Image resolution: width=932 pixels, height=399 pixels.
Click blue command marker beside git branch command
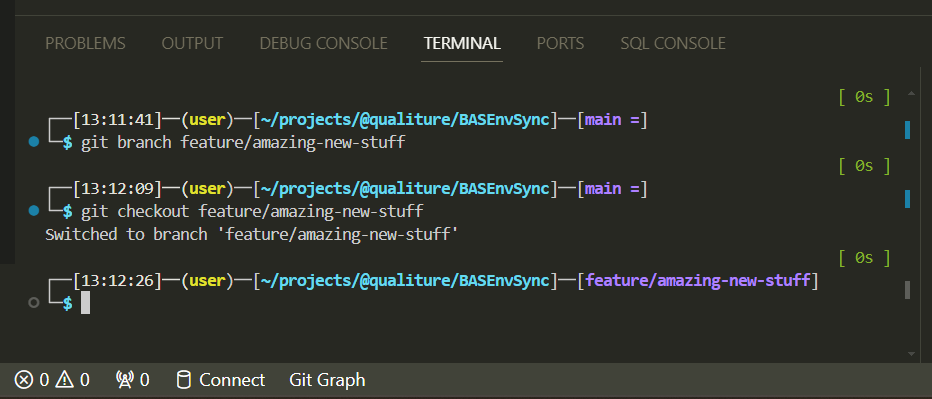34,142
